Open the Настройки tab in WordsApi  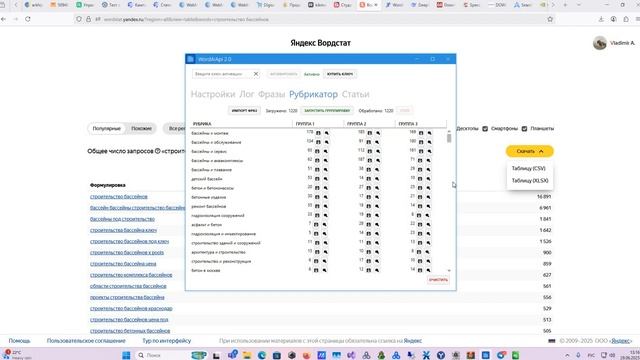click(213, 94)
